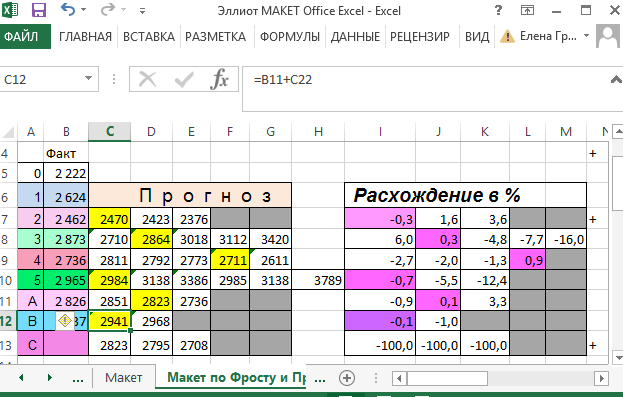Expand the Name Box dropdown
This screenshot has width=623, height=397.
(x=89, y=79)
